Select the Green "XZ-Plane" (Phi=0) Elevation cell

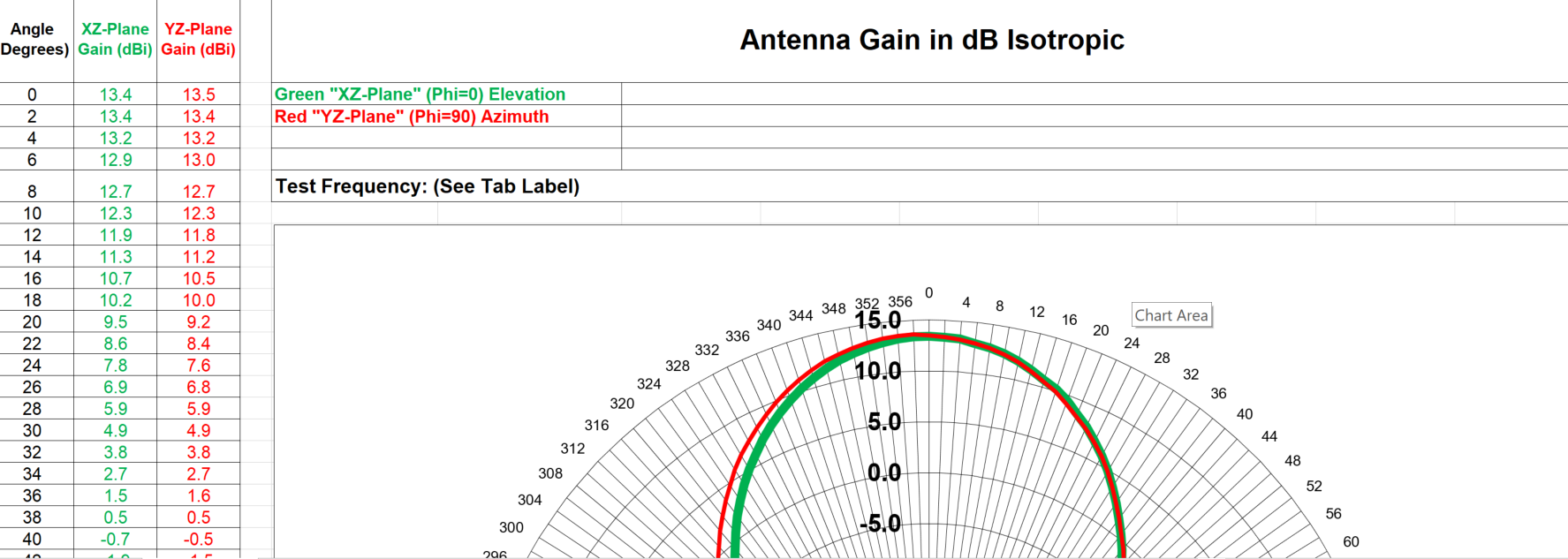[447, 94]
